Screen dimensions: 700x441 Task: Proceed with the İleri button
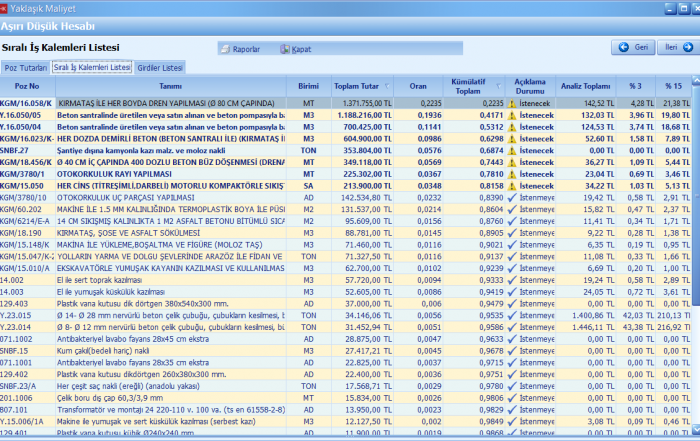[675, 47]
